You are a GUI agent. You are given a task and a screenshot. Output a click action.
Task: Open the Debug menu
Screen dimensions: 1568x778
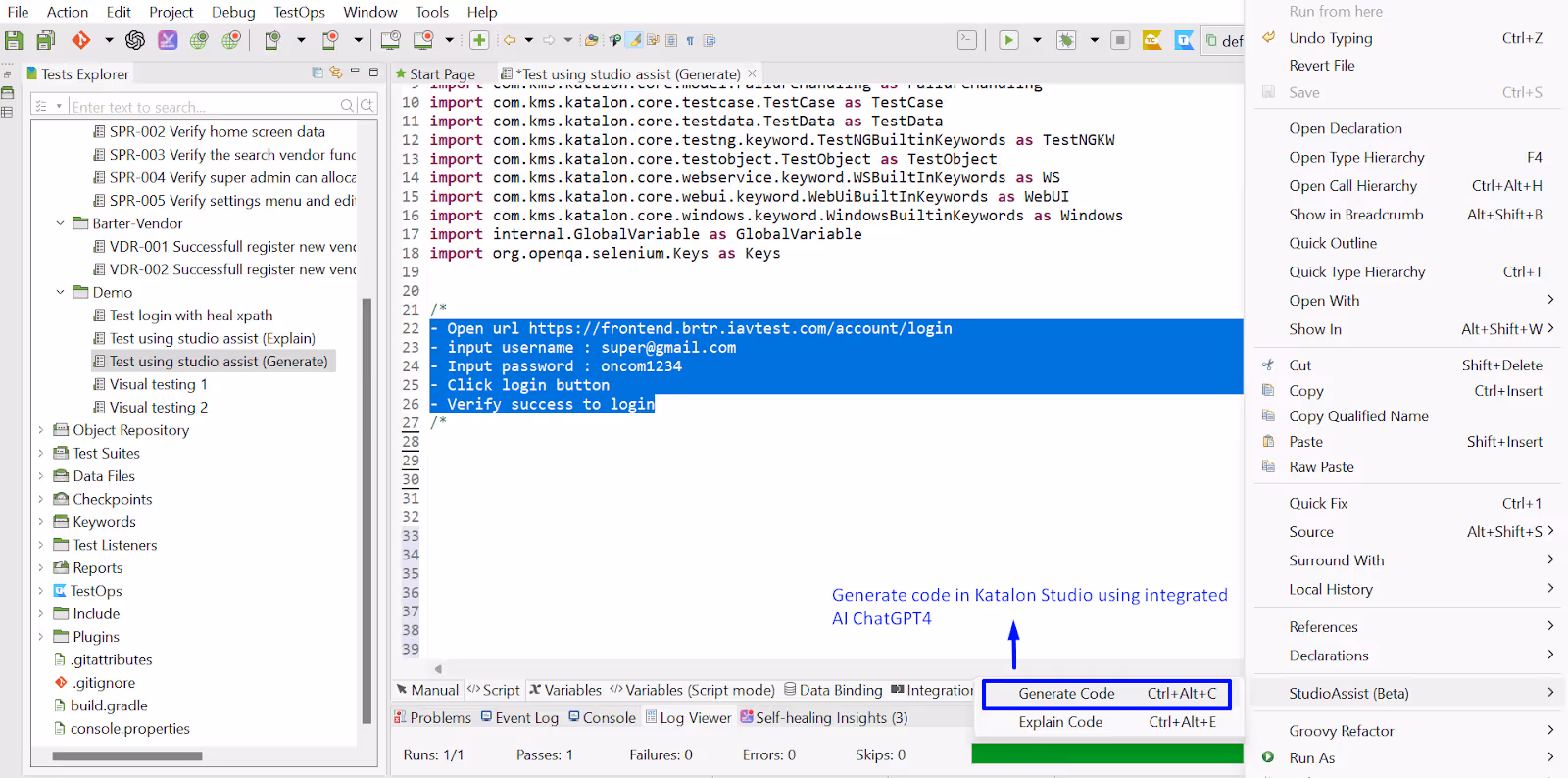coord(233,12)
